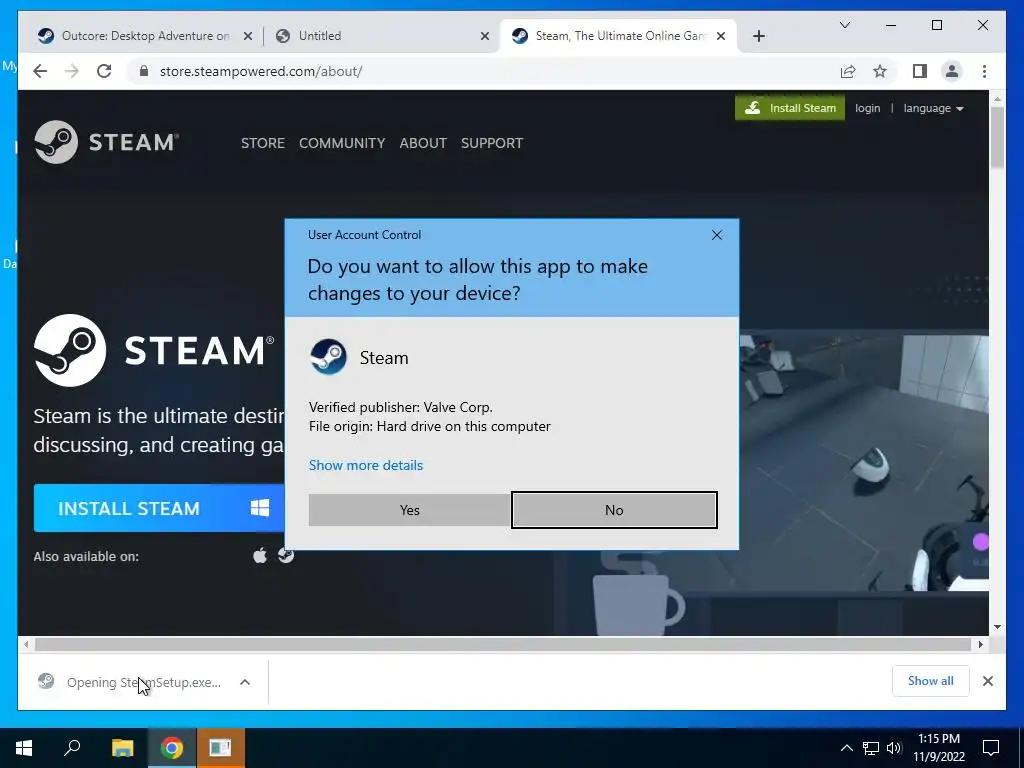
Task: Go back to previous page
Action: point(40,71)
